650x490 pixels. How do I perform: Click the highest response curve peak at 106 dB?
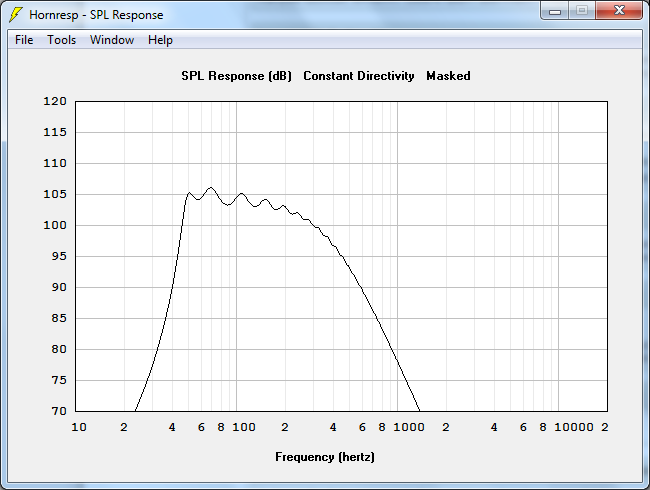pyautogui.click(x=211, y=187)
